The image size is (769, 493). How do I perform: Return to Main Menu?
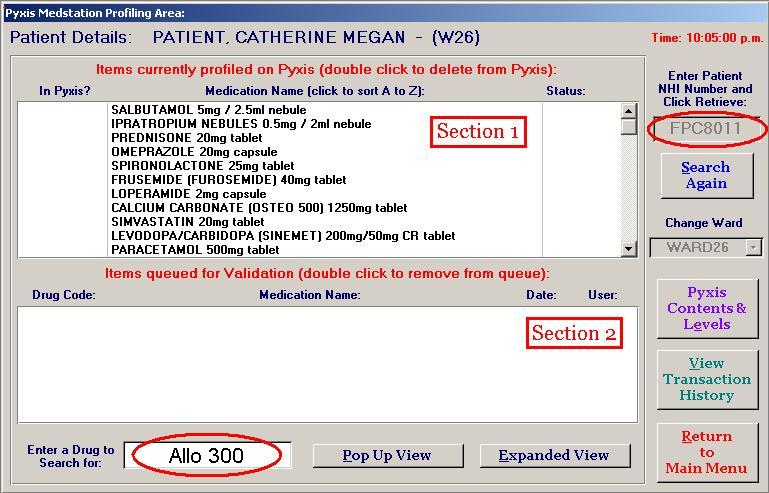pyautogui.click(x=707, y=452)
